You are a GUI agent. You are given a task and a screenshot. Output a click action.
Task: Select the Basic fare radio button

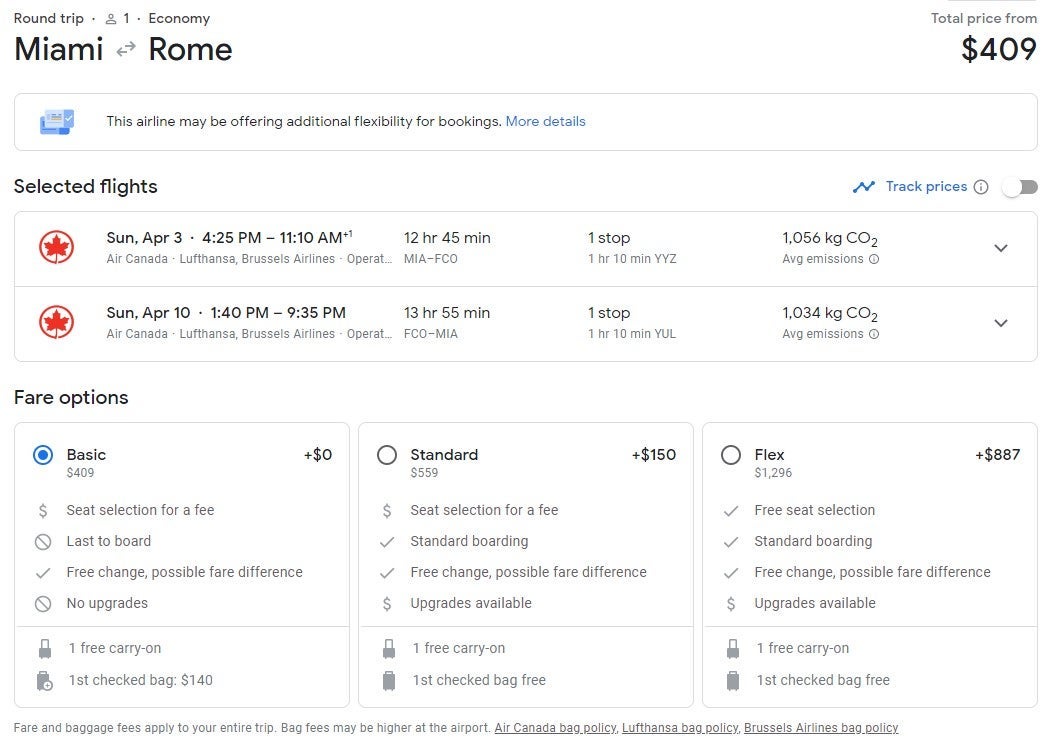[43, 455]
